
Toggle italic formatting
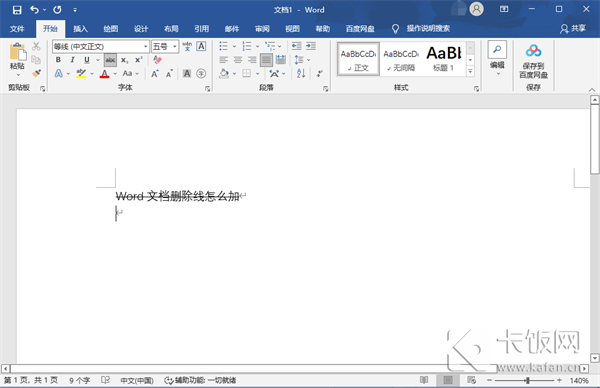click(x=72, y=60)
